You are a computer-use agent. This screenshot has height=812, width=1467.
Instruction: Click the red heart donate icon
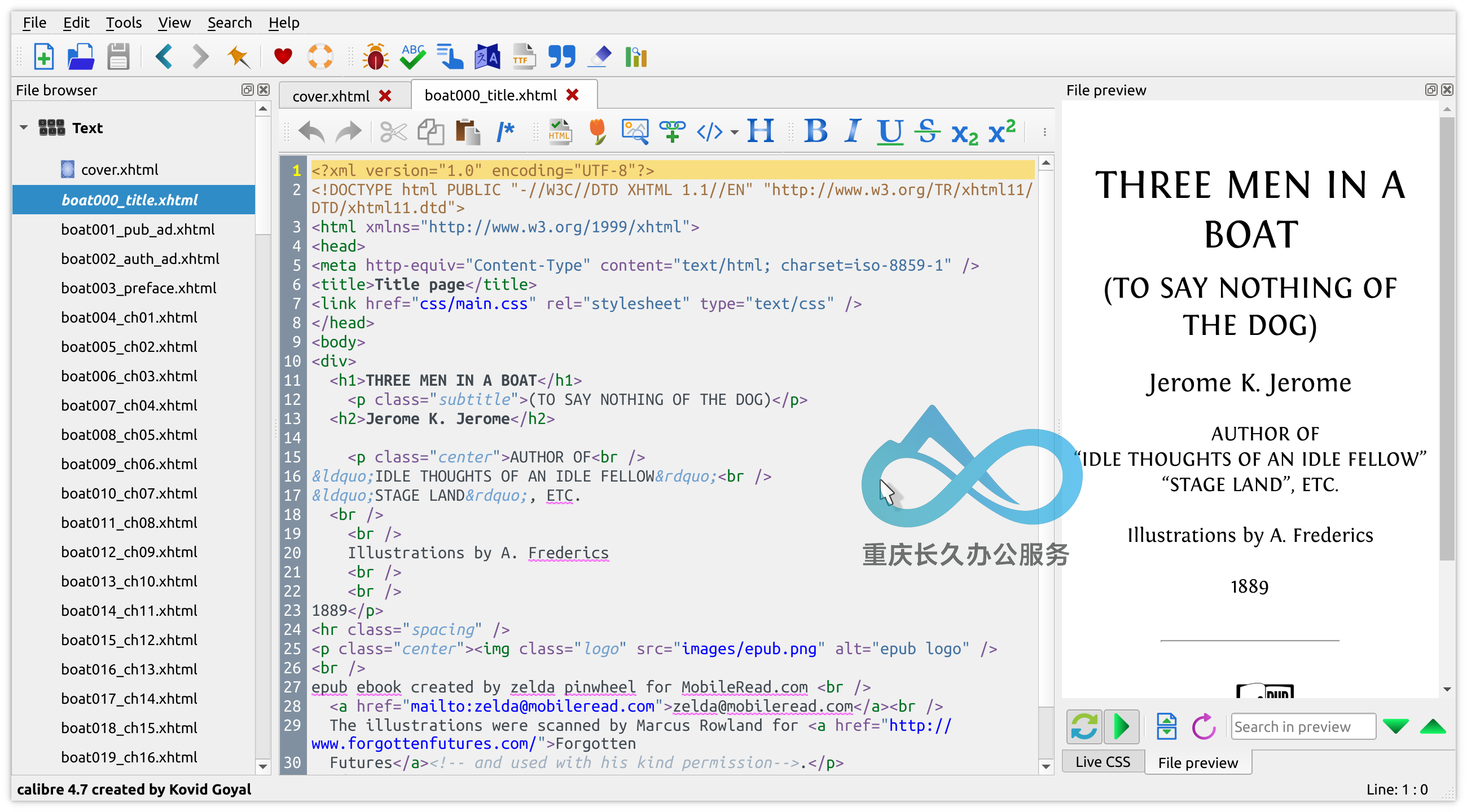click(x=283, y=56)
